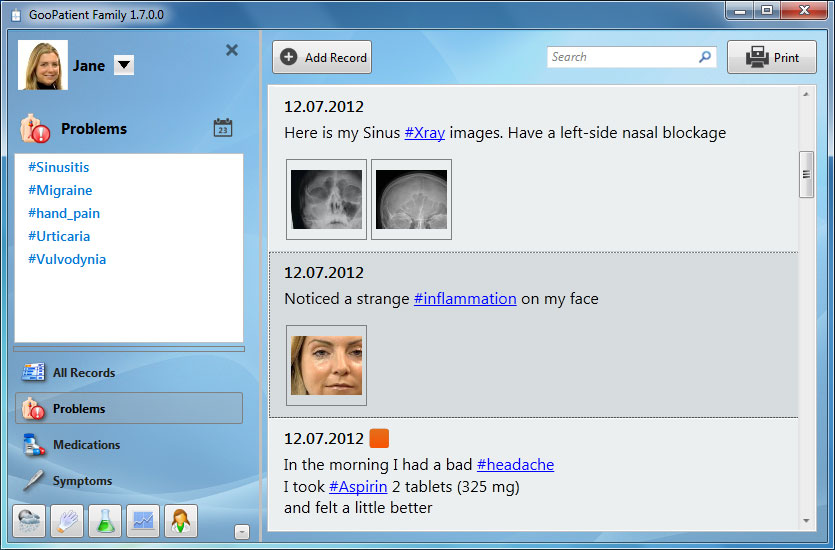Click the Print button
The height and width of the screenshot is (550, 835).
772,57
